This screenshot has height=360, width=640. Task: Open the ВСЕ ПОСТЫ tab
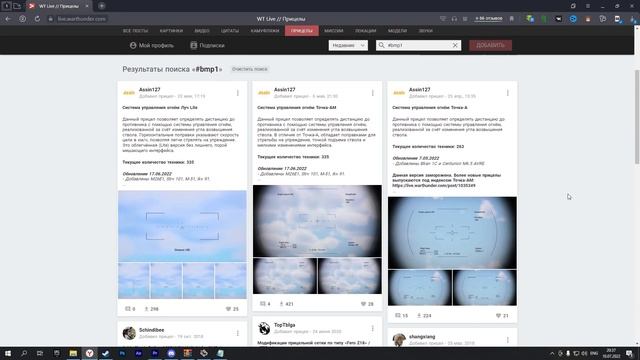[135, 31]
